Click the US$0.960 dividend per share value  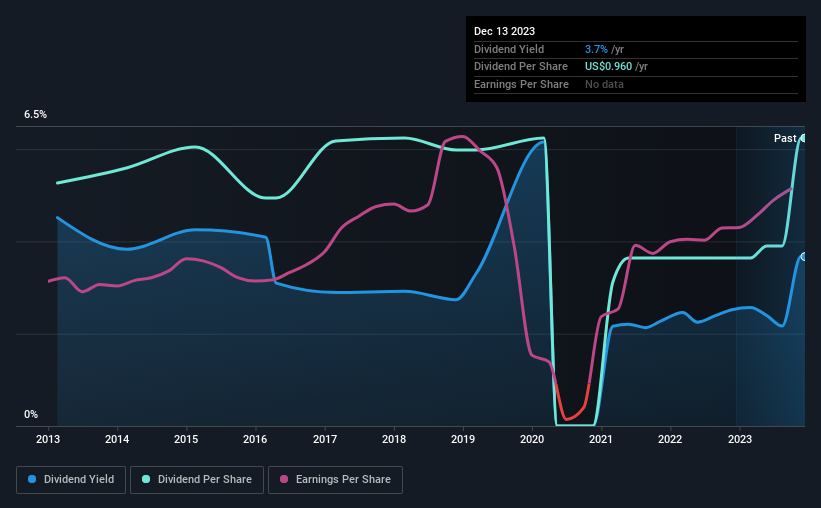point(608,67)
